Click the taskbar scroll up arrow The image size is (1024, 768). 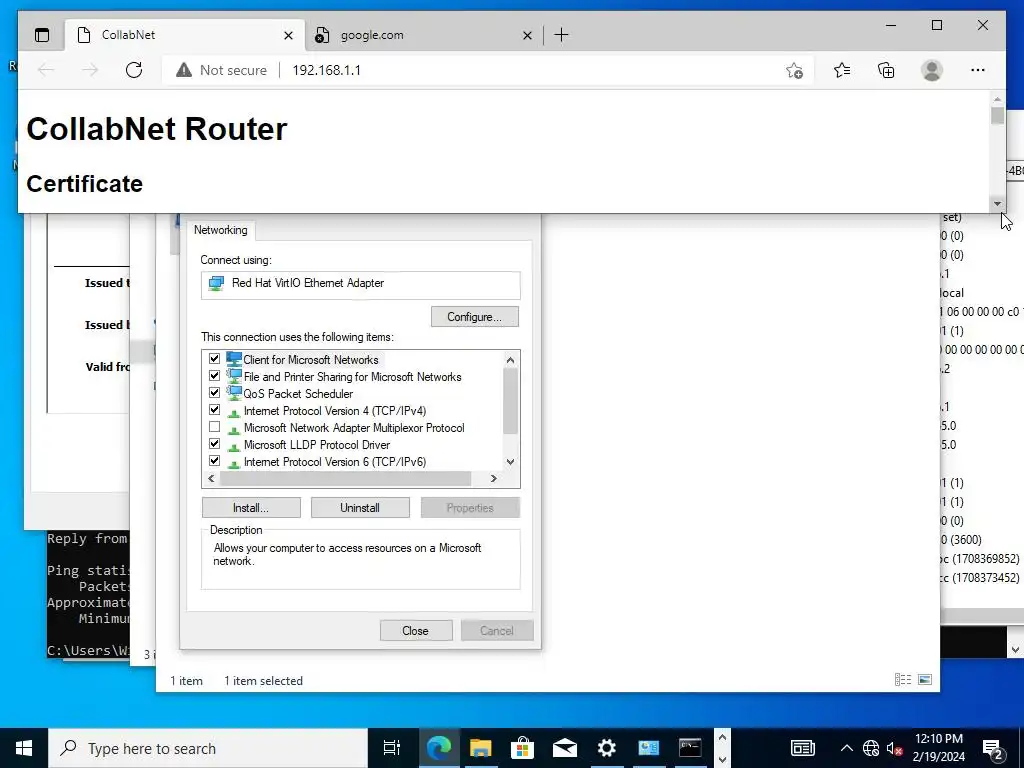(722, 737)
